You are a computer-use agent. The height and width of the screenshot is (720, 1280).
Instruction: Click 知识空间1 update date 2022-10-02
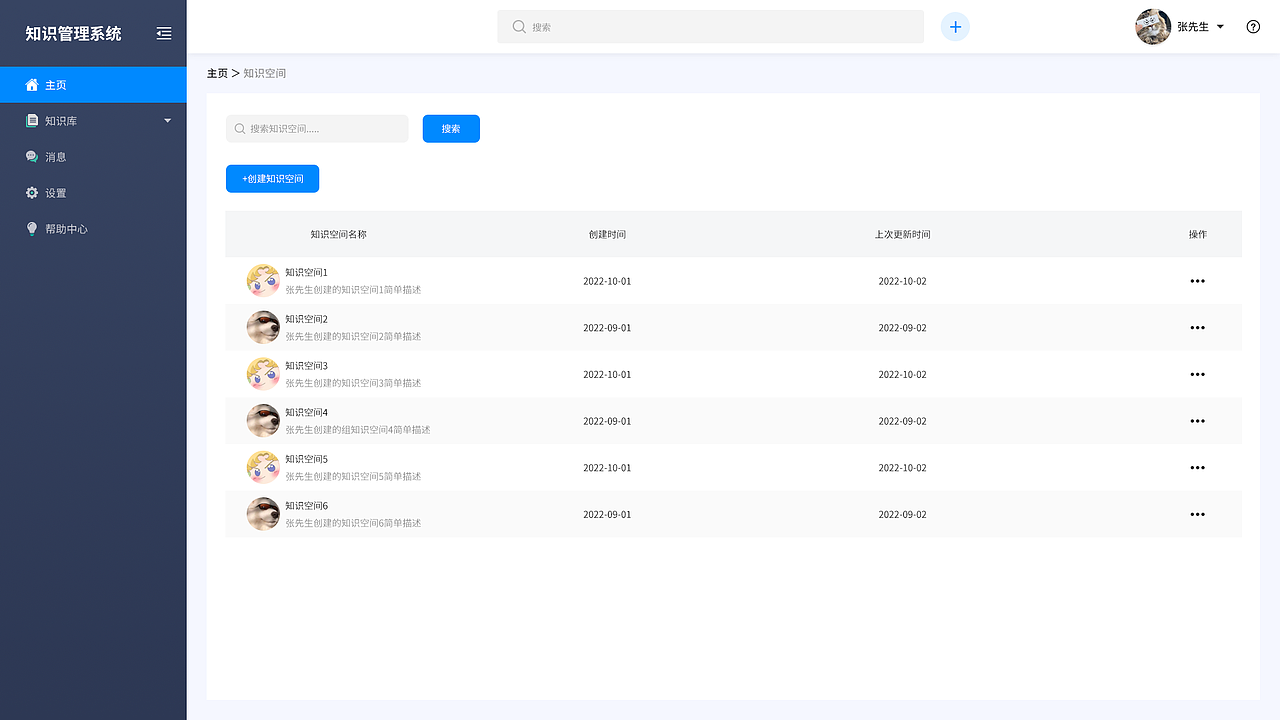(903, 281)
